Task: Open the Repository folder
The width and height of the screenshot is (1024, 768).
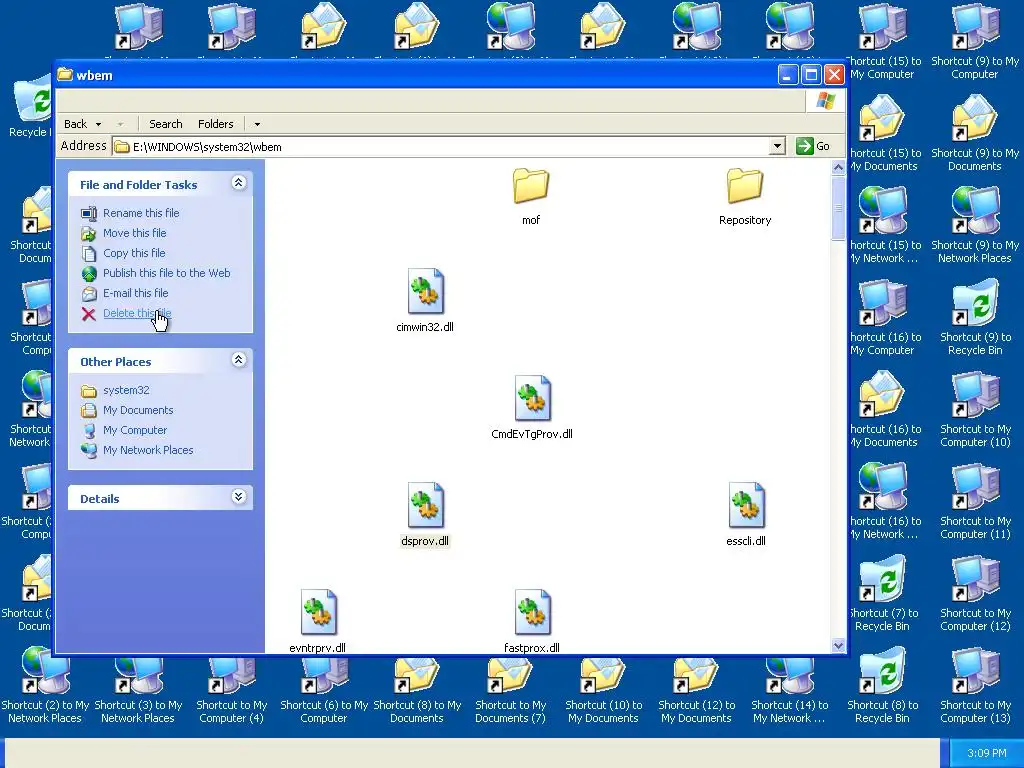Action: (744, 186)
